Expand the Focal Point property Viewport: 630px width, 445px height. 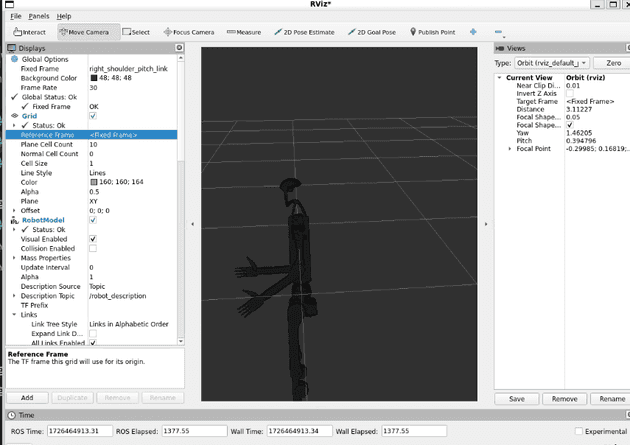pos(510,149)
